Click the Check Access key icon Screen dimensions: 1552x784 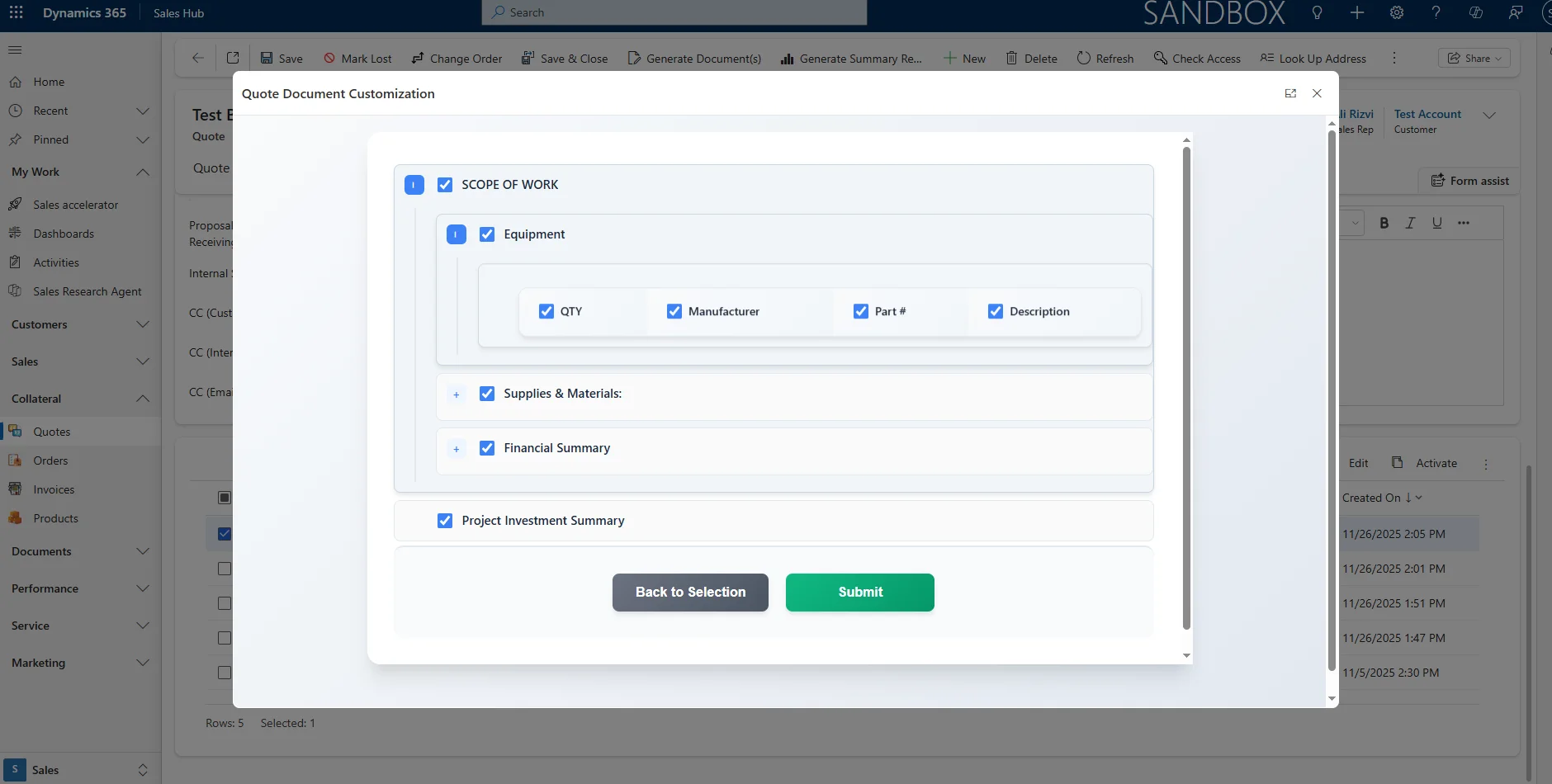click(x=1160, y=58)
